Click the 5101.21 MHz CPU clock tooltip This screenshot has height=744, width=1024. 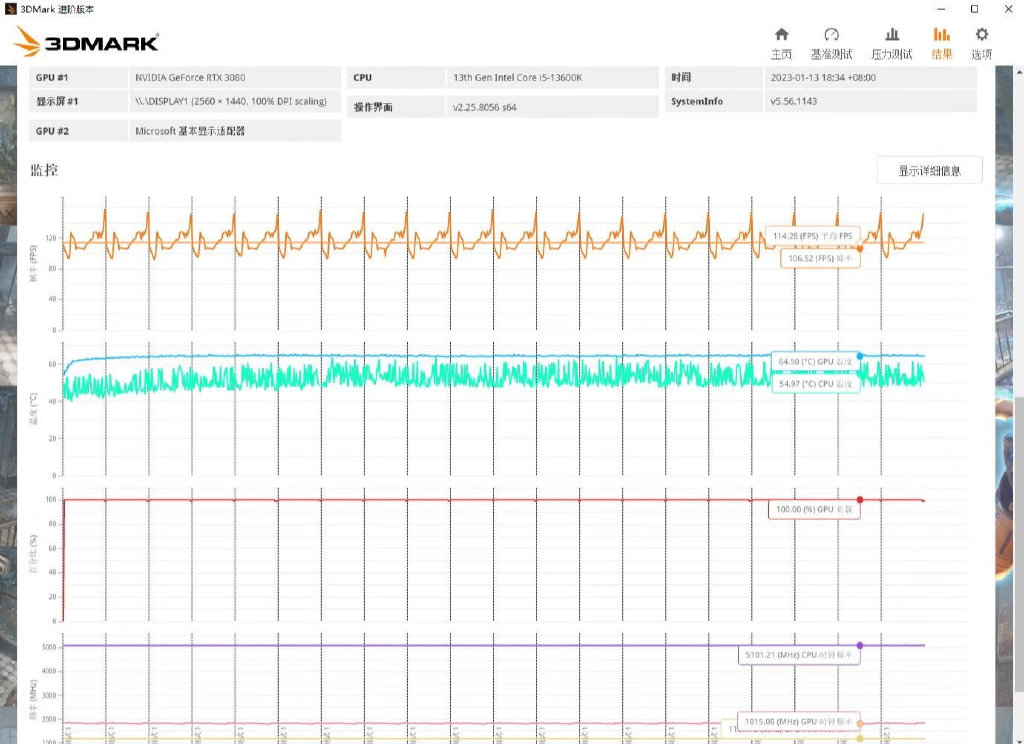[x=799, y=655]
